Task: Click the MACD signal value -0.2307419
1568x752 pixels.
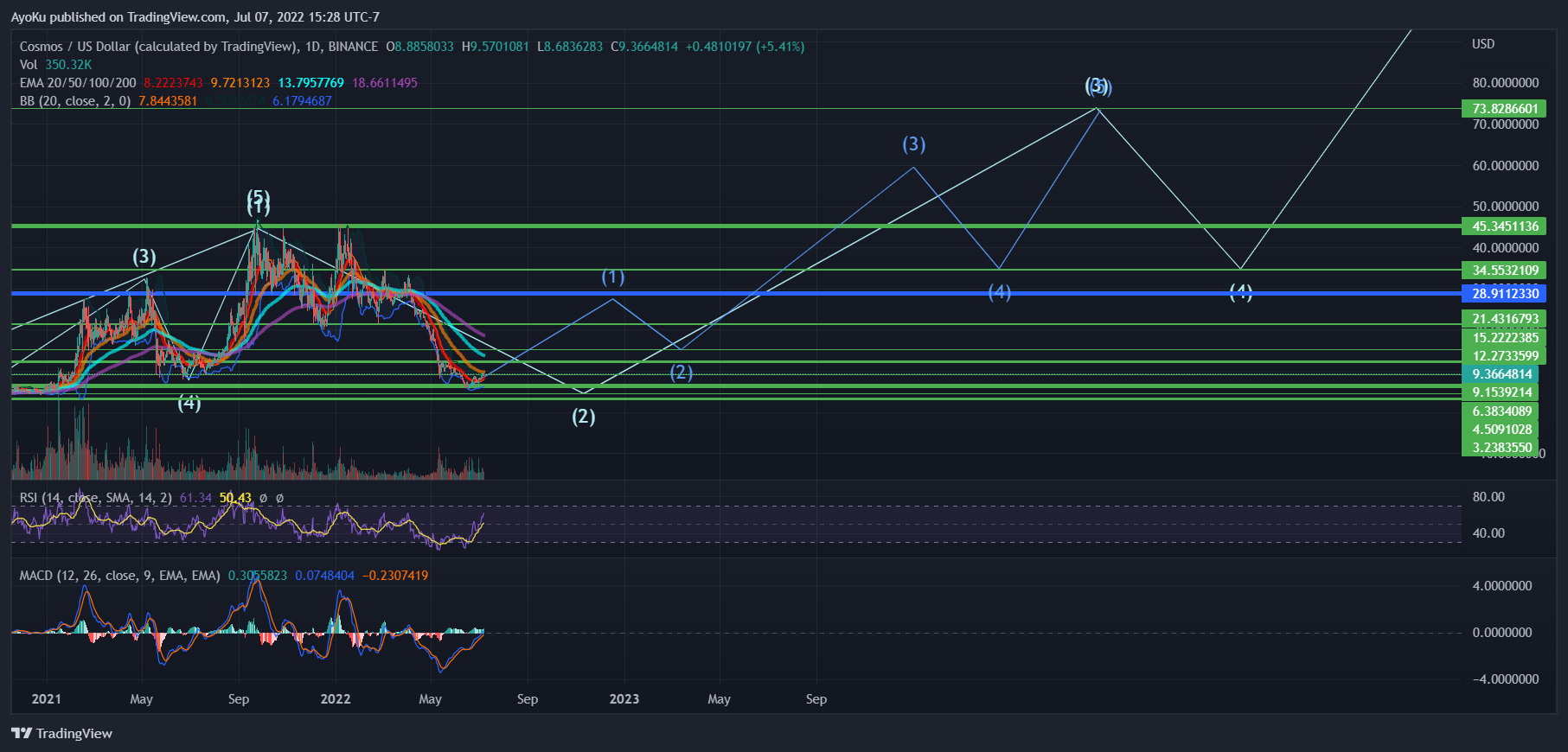Action: (395, 576)
